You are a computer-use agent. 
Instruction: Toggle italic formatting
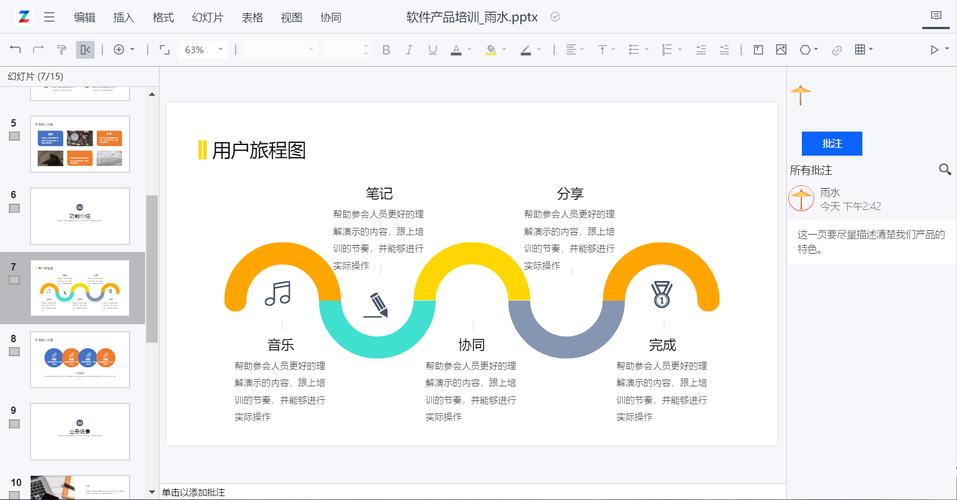pos(409,49)
